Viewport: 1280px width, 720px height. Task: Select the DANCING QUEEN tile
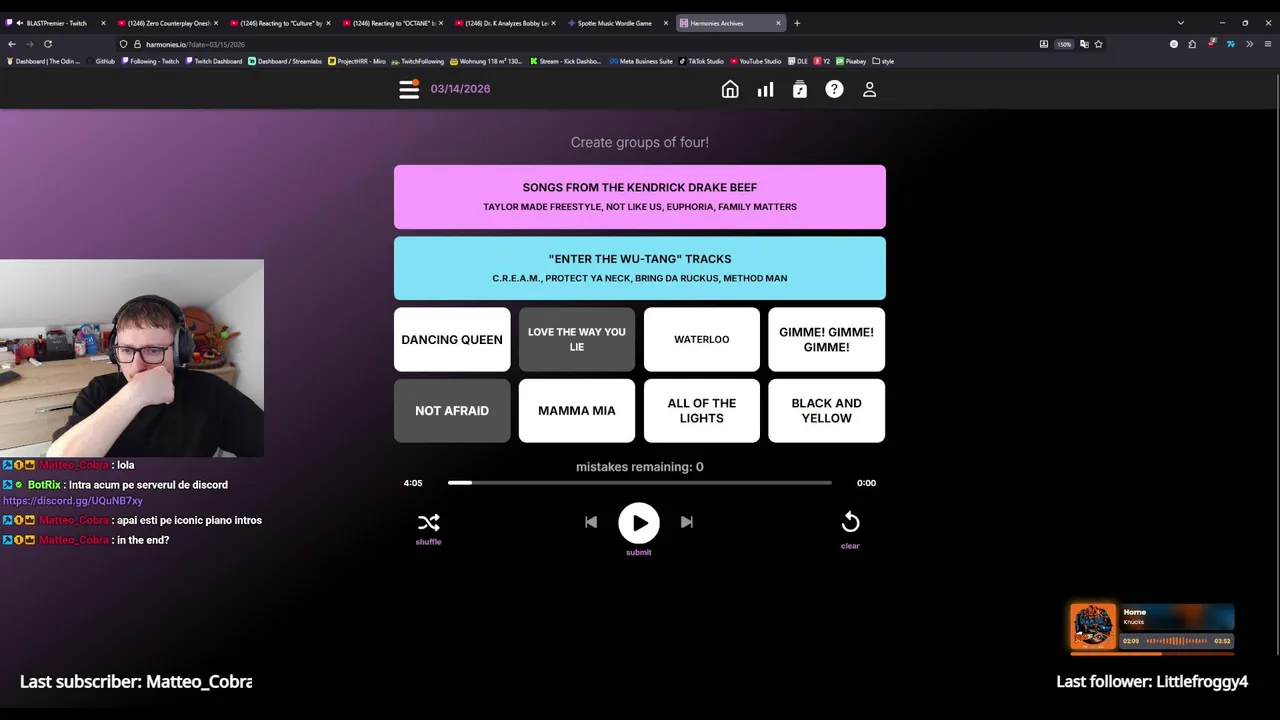[x=452, y=340]
